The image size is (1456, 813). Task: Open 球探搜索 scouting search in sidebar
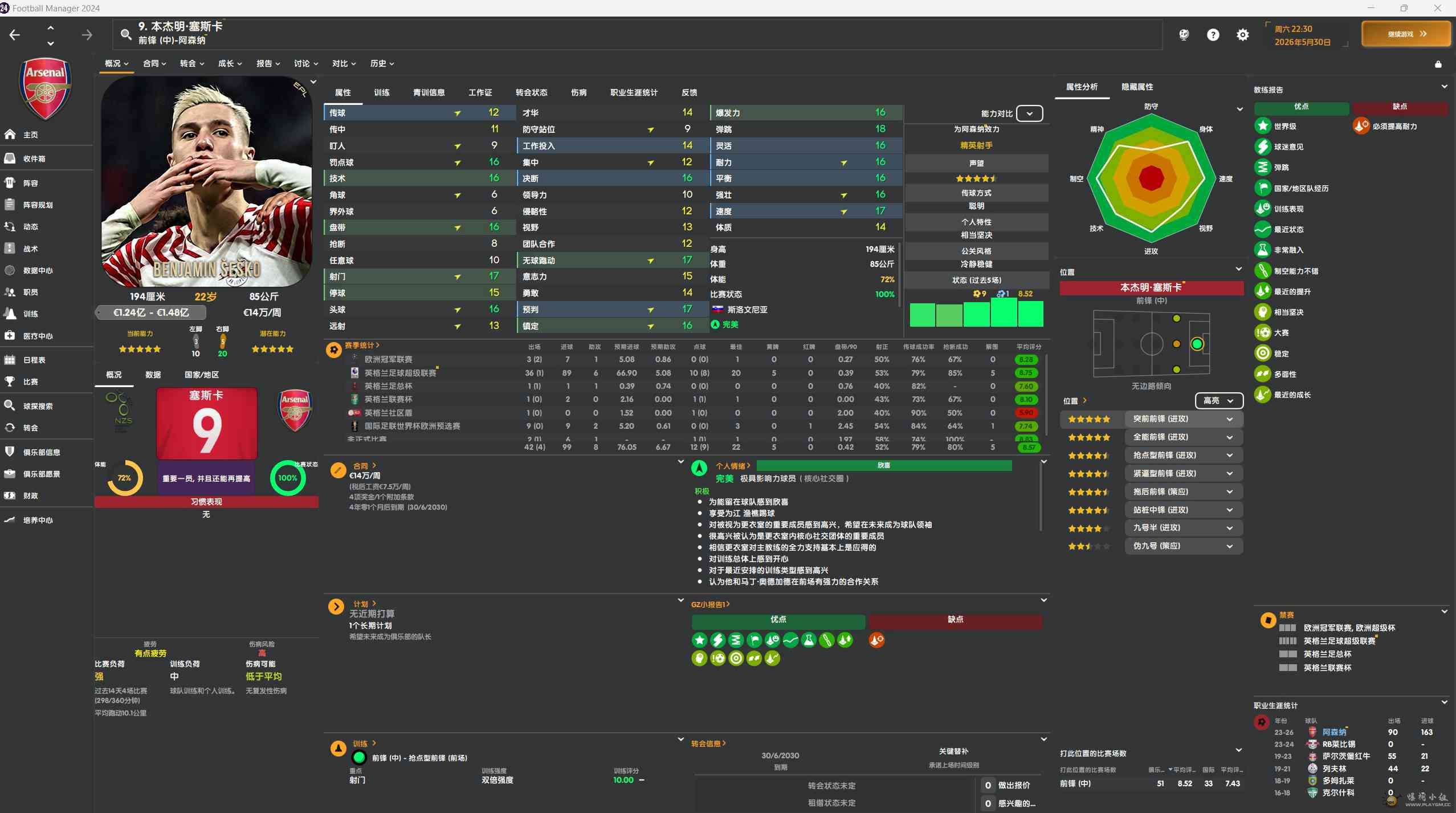[x=37, y=406]
